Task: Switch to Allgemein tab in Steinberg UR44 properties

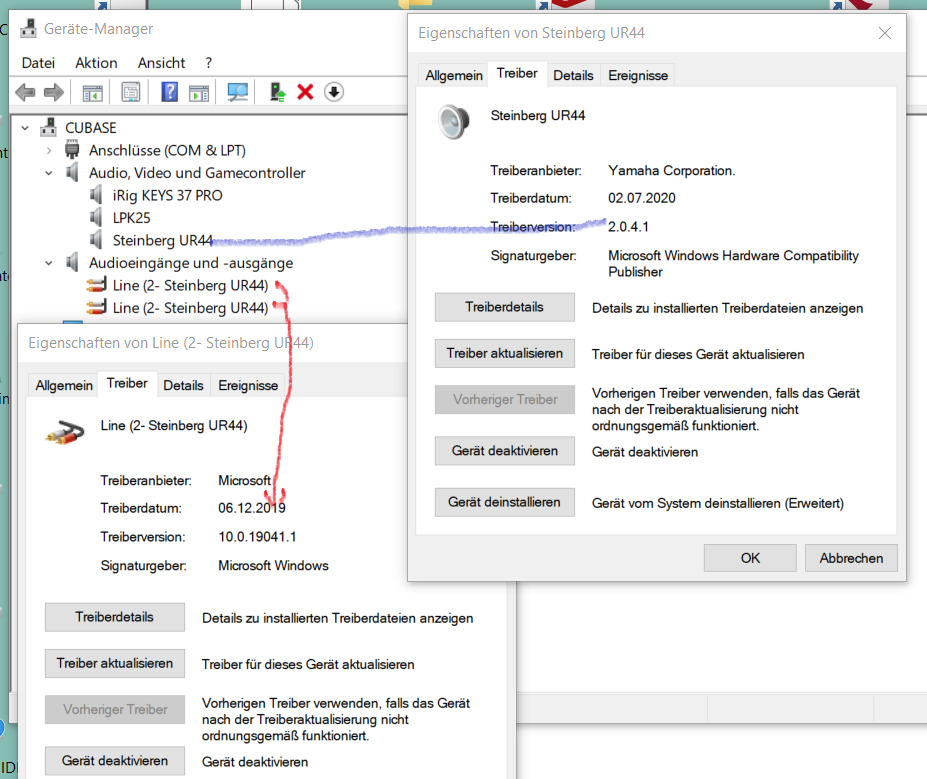Action: (x=453, y=76)
